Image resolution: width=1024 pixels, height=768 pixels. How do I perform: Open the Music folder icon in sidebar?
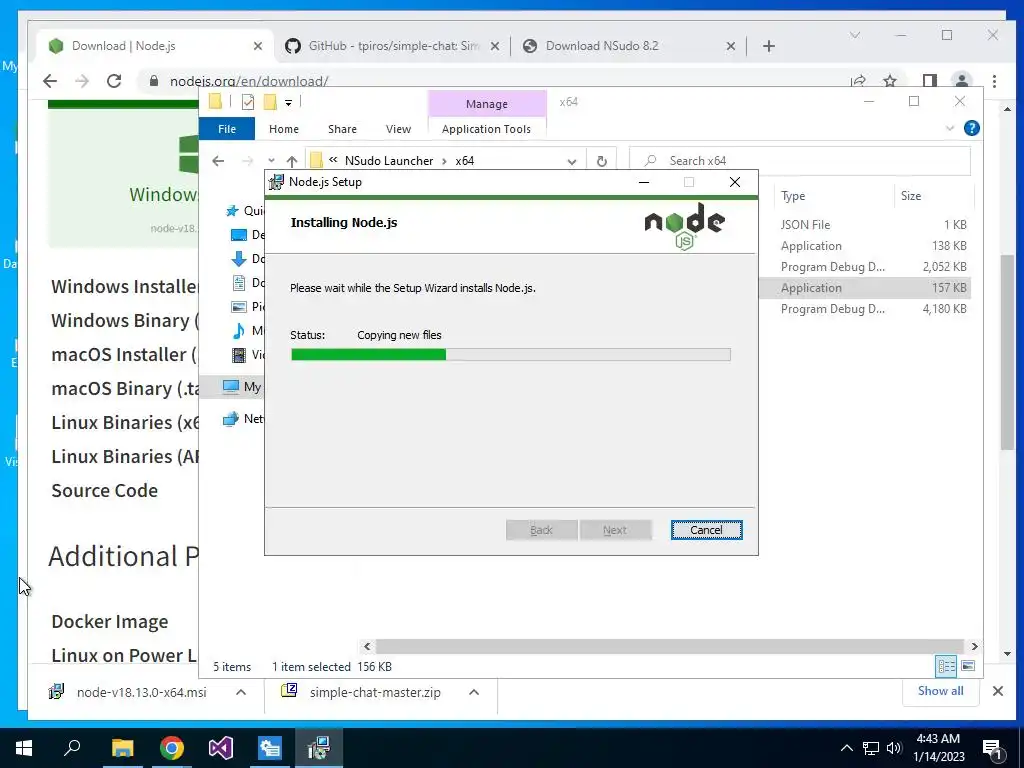pos(239,331)
